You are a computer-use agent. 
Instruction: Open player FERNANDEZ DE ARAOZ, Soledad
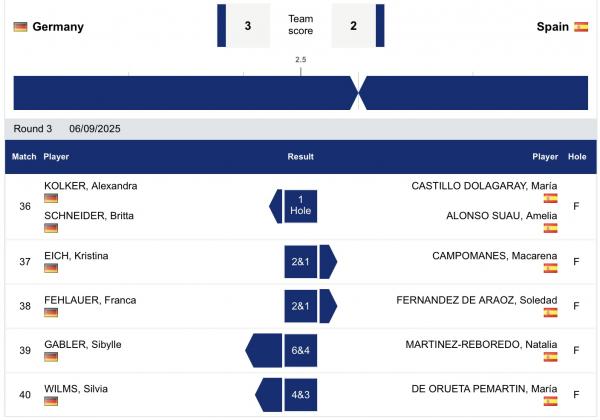pyautogui.click(x=477, y=300)
